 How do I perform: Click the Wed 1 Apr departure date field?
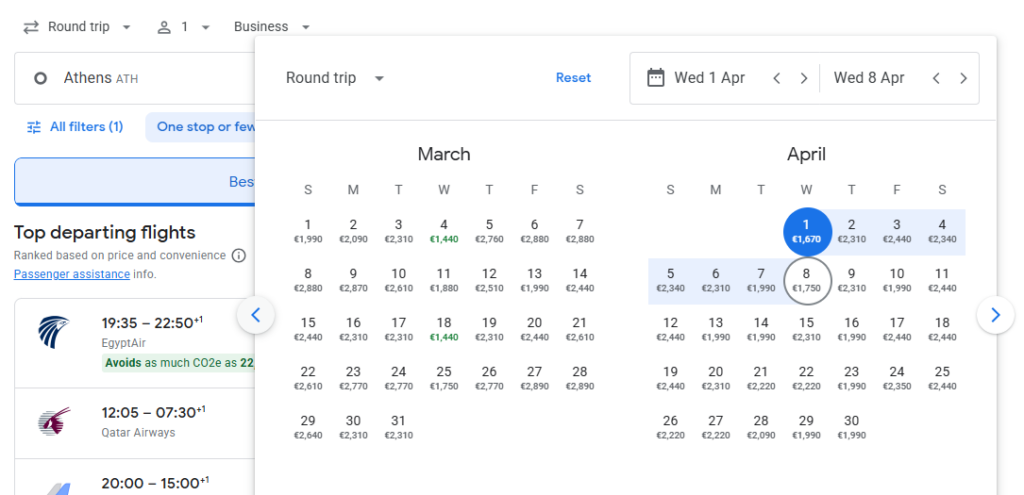[x=709, y=78]
